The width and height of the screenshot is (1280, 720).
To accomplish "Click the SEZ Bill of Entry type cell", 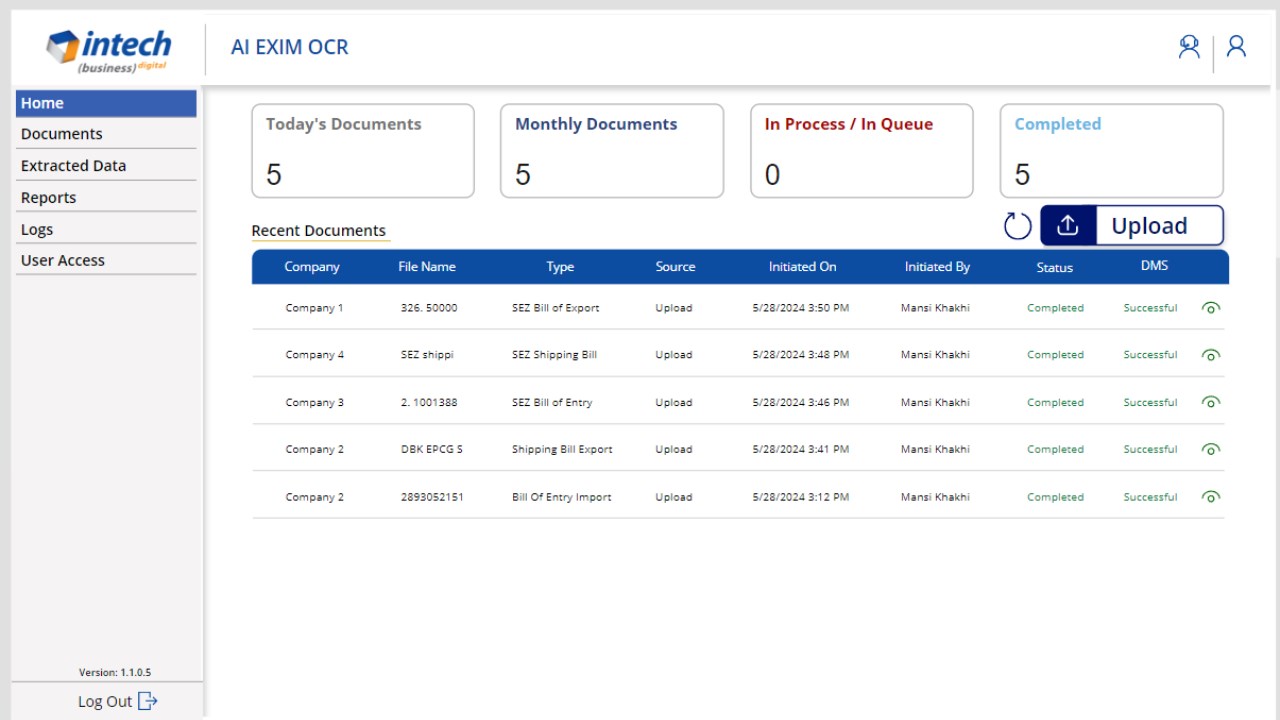I will tap(552, 402).
